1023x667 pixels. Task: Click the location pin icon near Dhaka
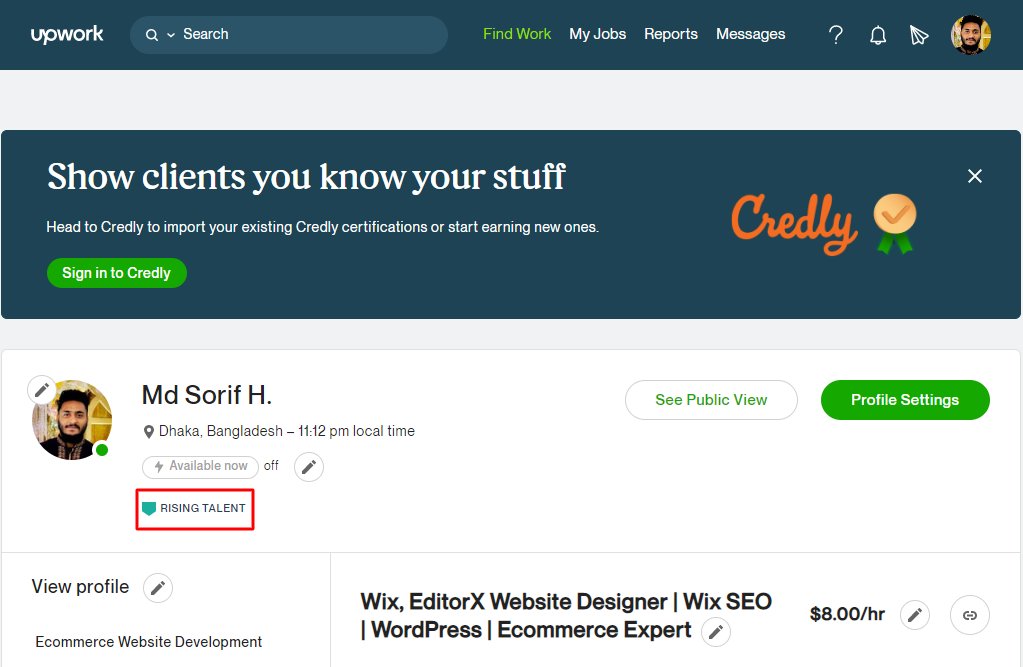click(149, 431)
